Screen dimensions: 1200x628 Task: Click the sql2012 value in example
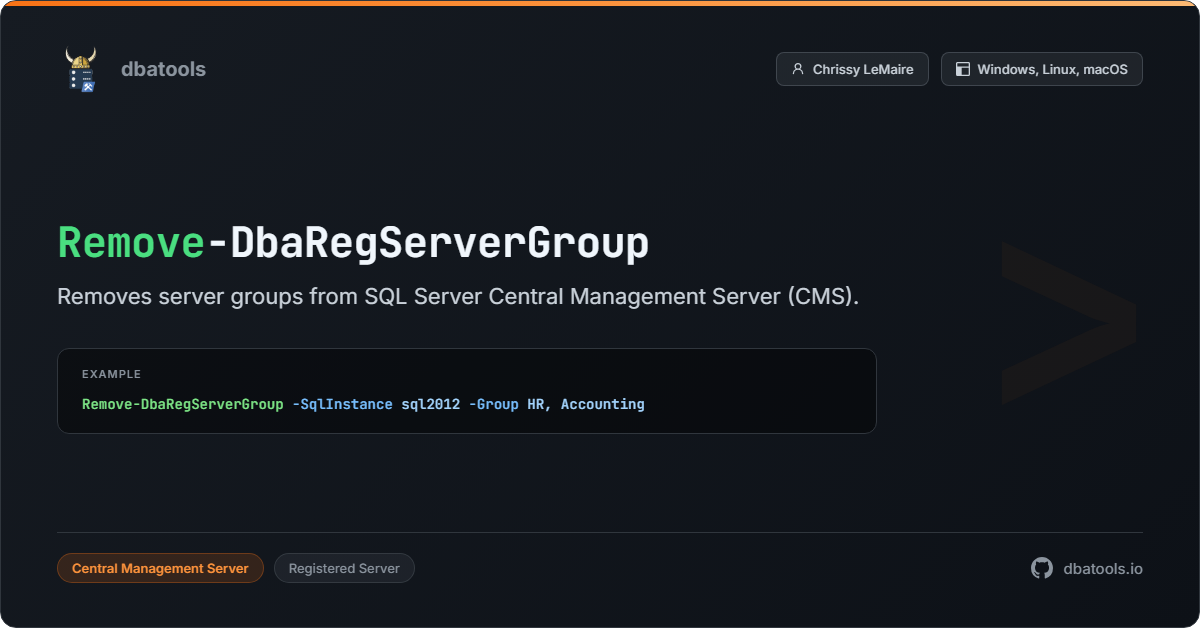click(x=431, y=405)
